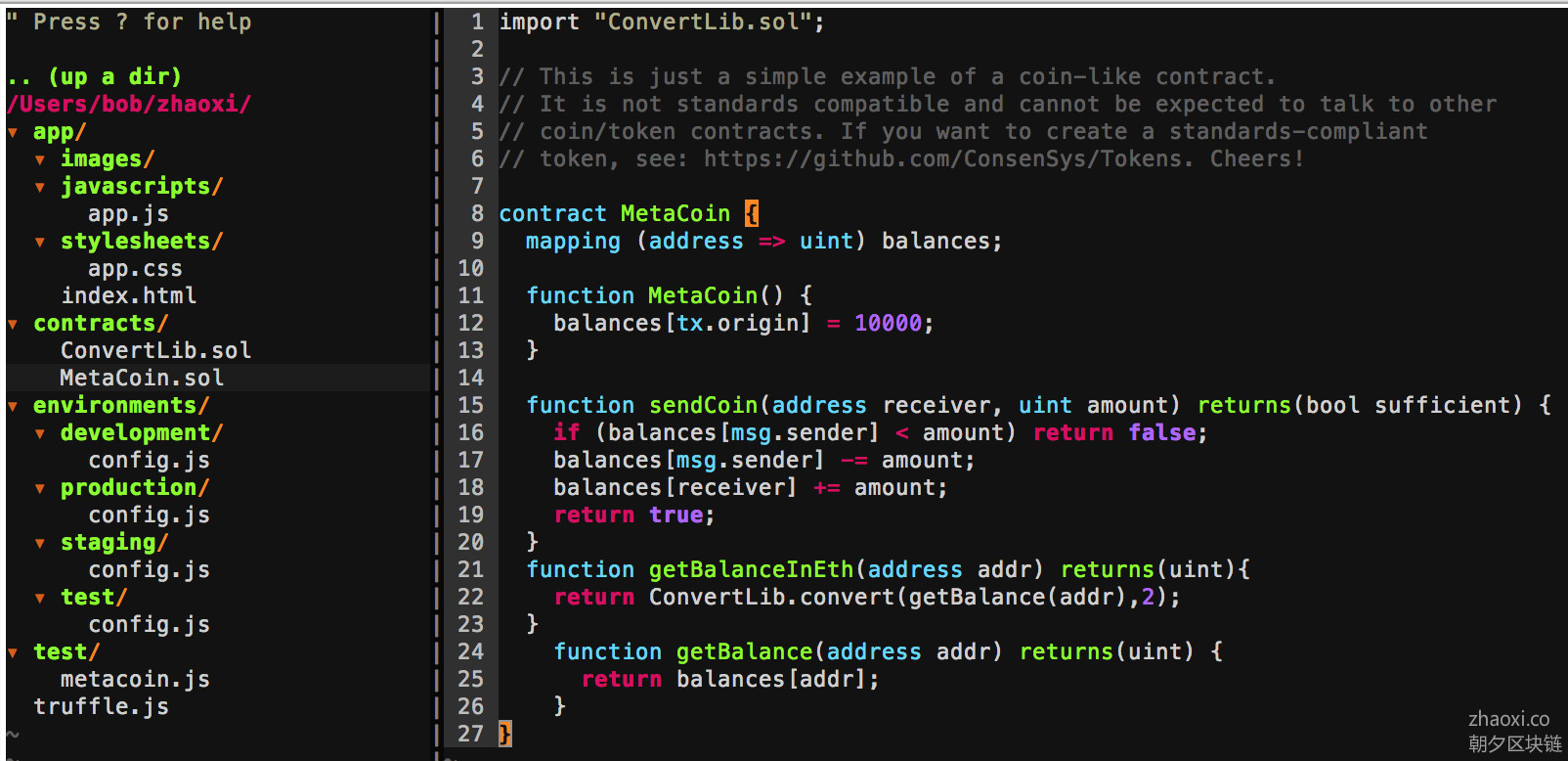The width and height of the screenshot is (1568, 761).
Task: Collapse the stylesheets/ folder arrow
Action: click(x=40, y=242)
